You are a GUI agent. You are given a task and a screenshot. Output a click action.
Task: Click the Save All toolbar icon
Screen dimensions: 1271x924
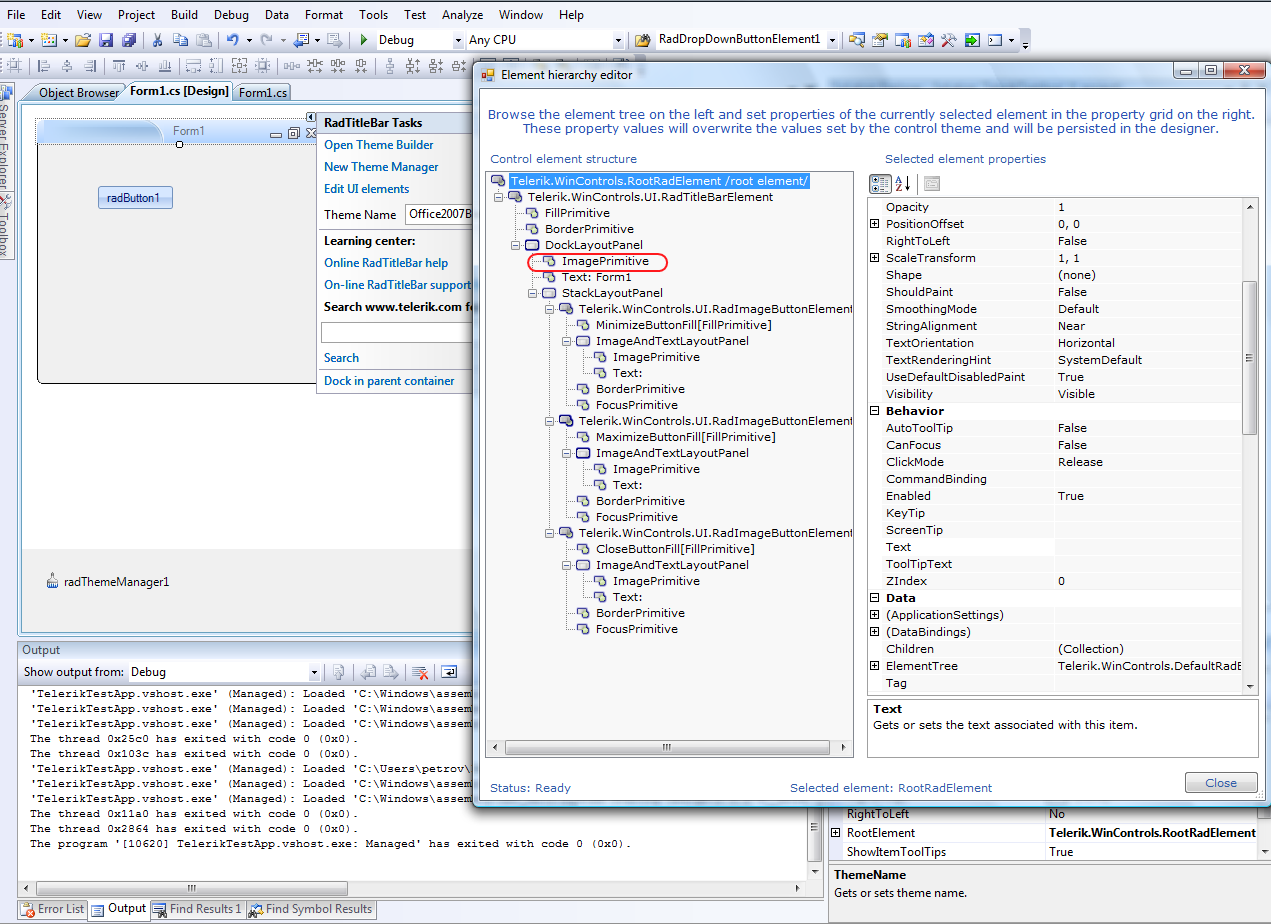129,41
